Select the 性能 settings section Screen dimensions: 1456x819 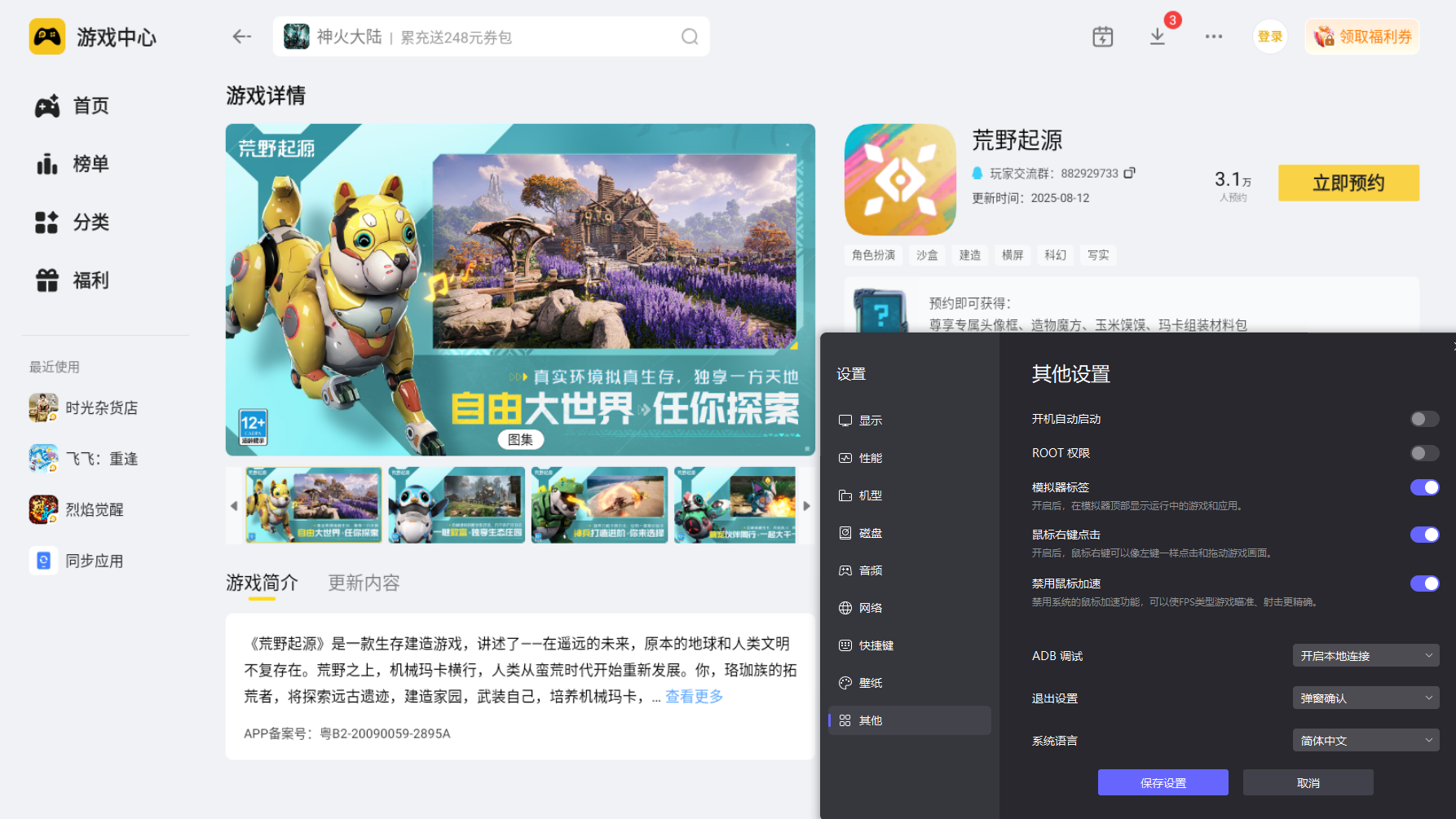pyautogui.click(x=870, y=457)
